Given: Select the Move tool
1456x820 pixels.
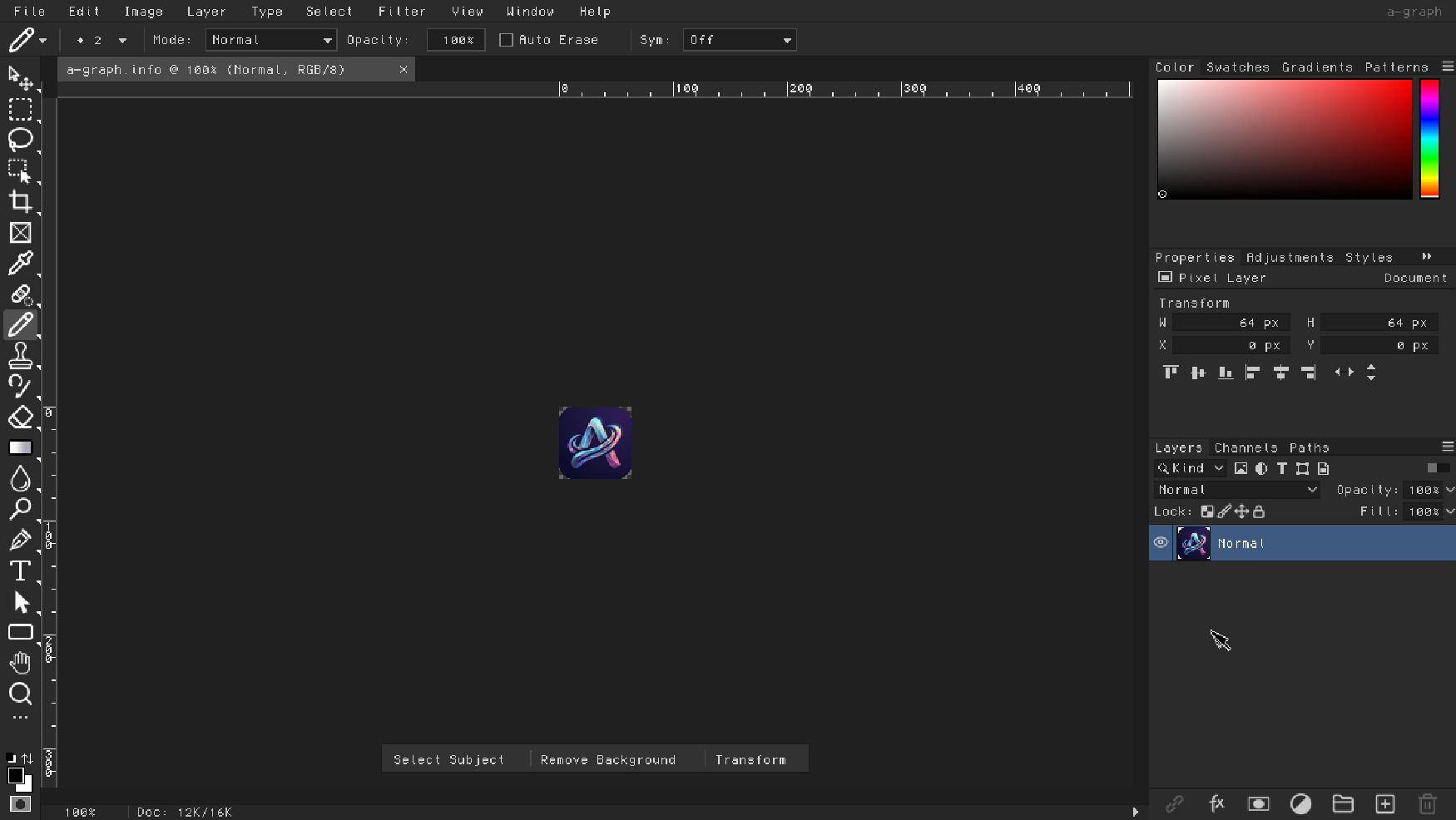Looking at the screenshot, I should [20, 78].
